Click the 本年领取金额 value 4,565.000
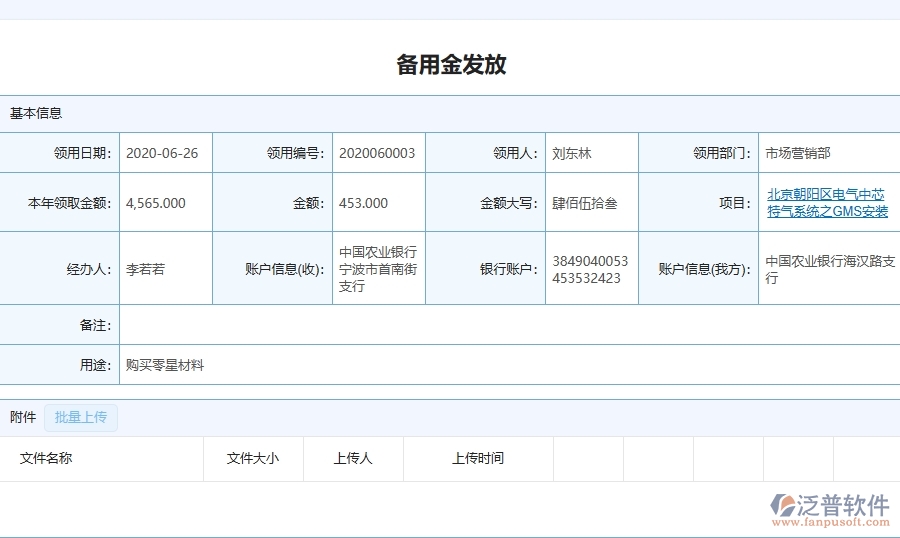Screen dimensions: 900x538 (157, 203)
